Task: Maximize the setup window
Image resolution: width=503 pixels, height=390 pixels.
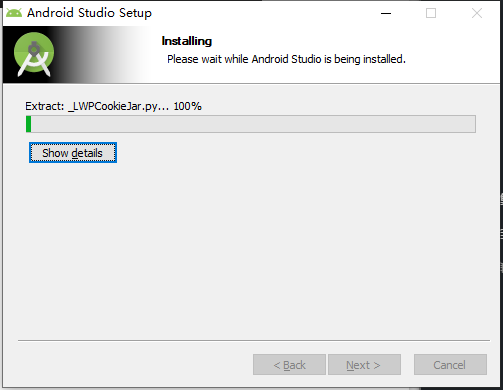Action: [x=431, y=13]
